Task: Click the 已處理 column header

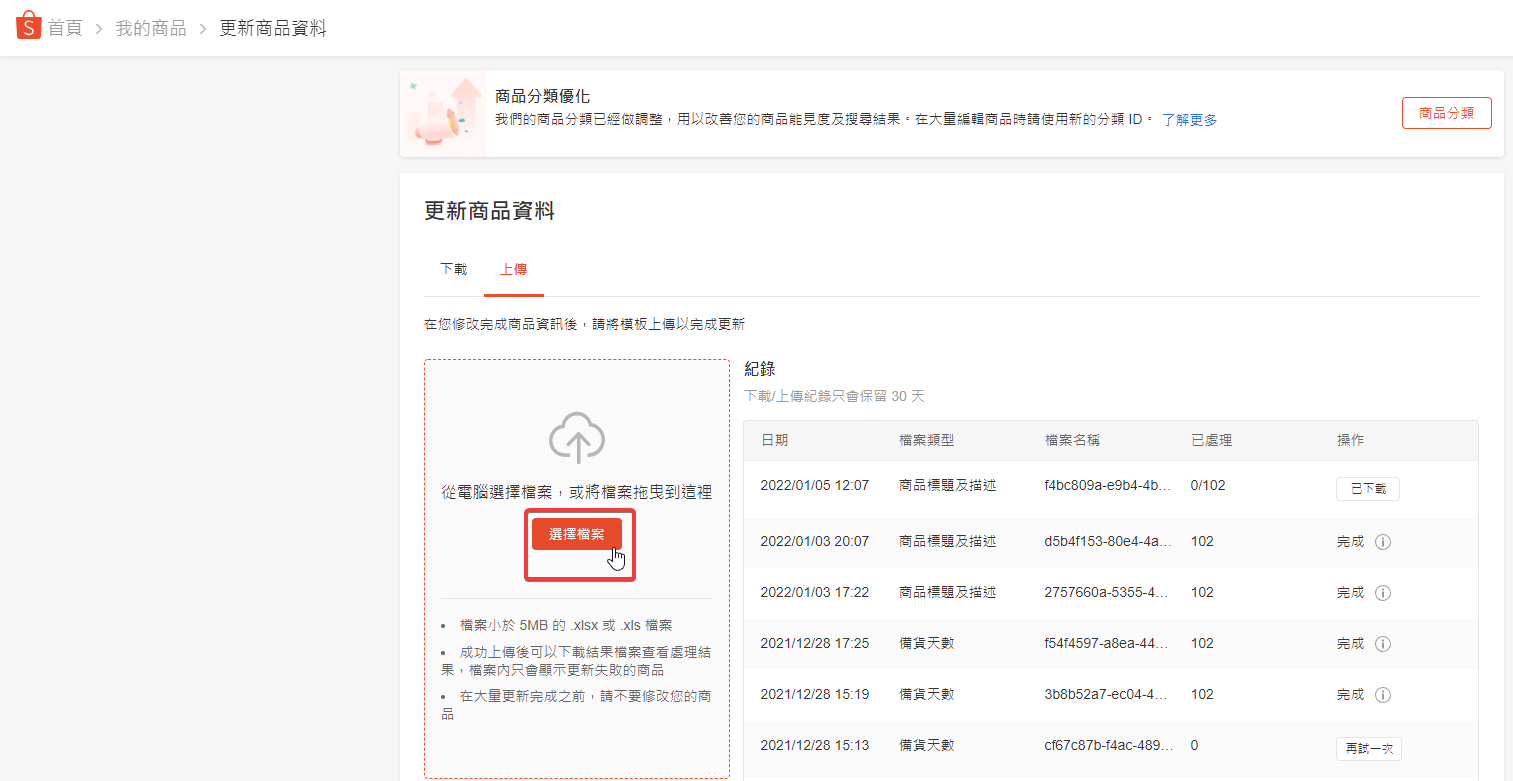Action: pyautogui.click(x=1211, y=441)
